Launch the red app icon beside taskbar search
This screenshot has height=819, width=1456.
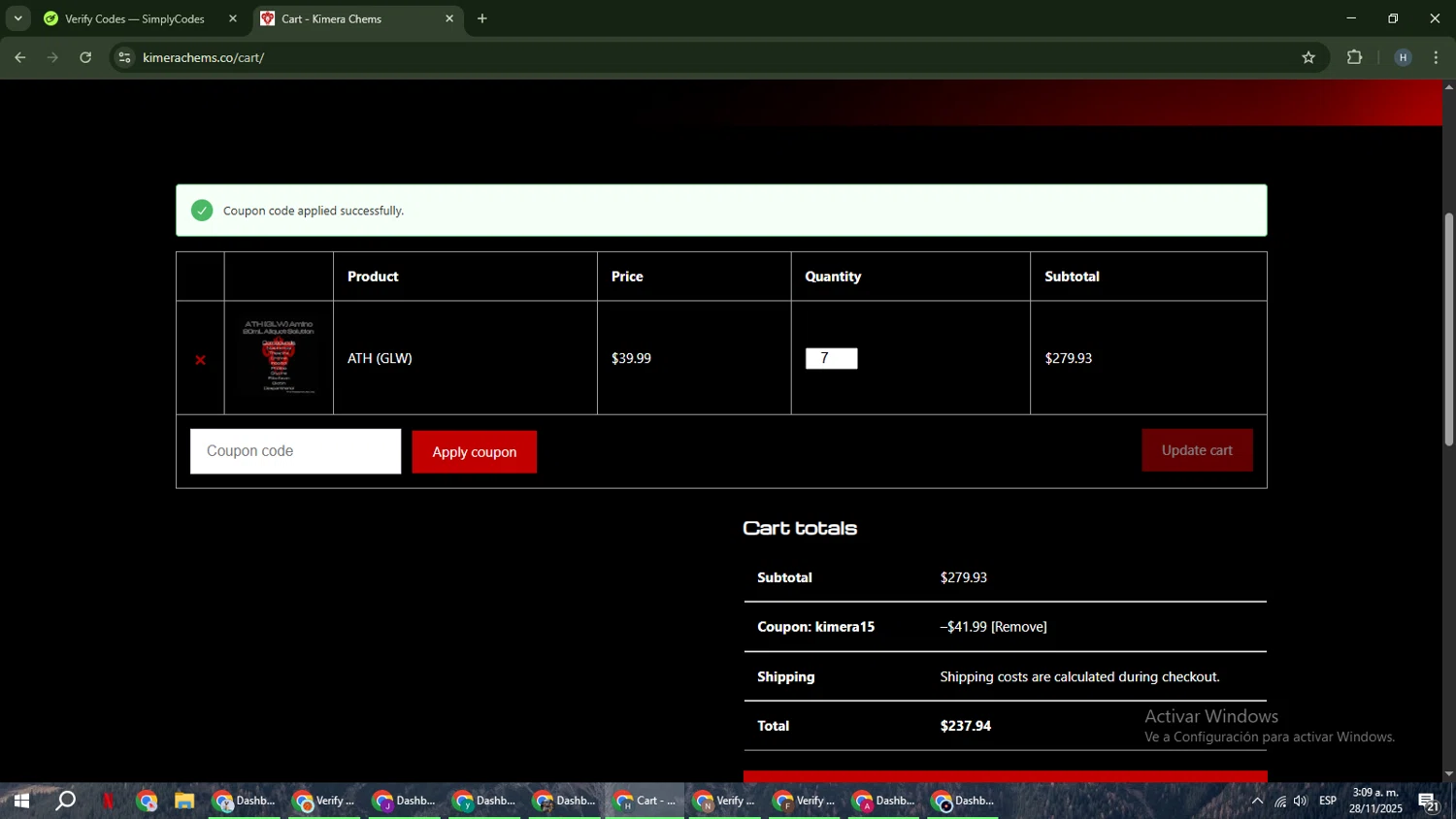point(108,802)
